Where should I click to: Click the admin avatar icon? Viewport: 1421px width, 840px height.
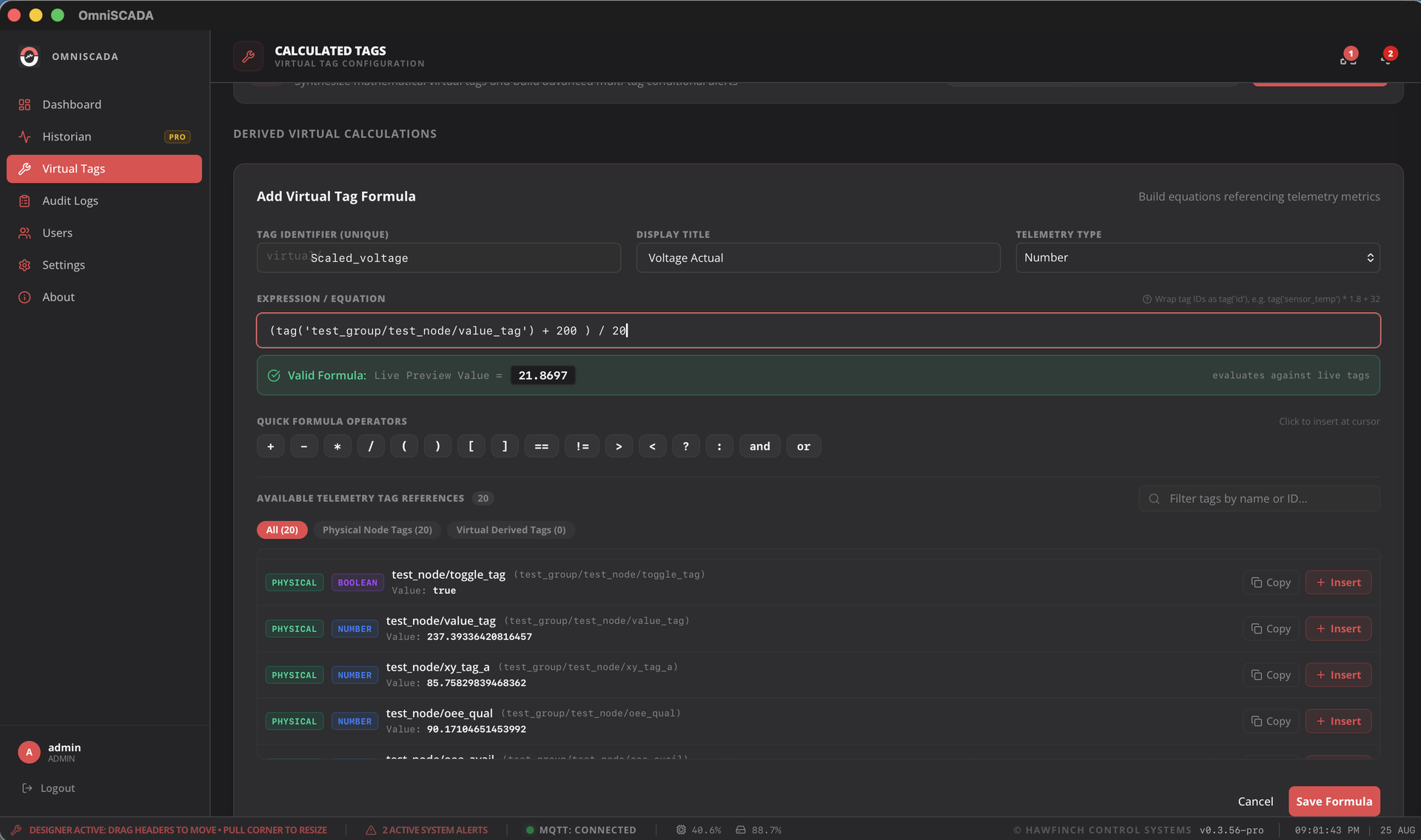pyautogui.click(x=29, y=752)
